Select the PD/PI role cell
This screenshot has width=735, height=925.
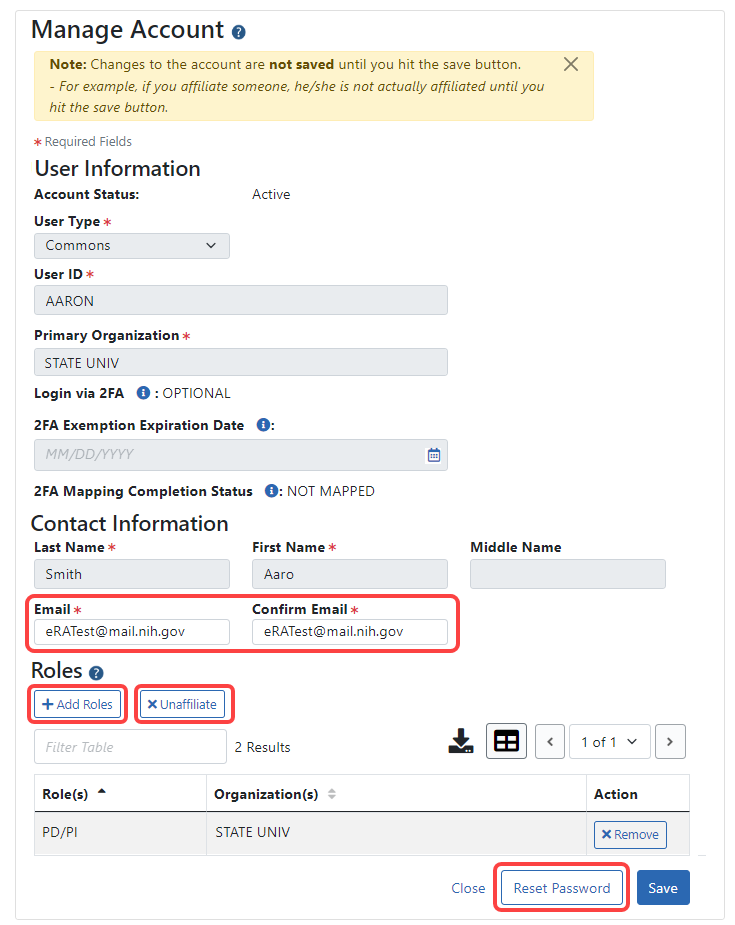point(120,833)
